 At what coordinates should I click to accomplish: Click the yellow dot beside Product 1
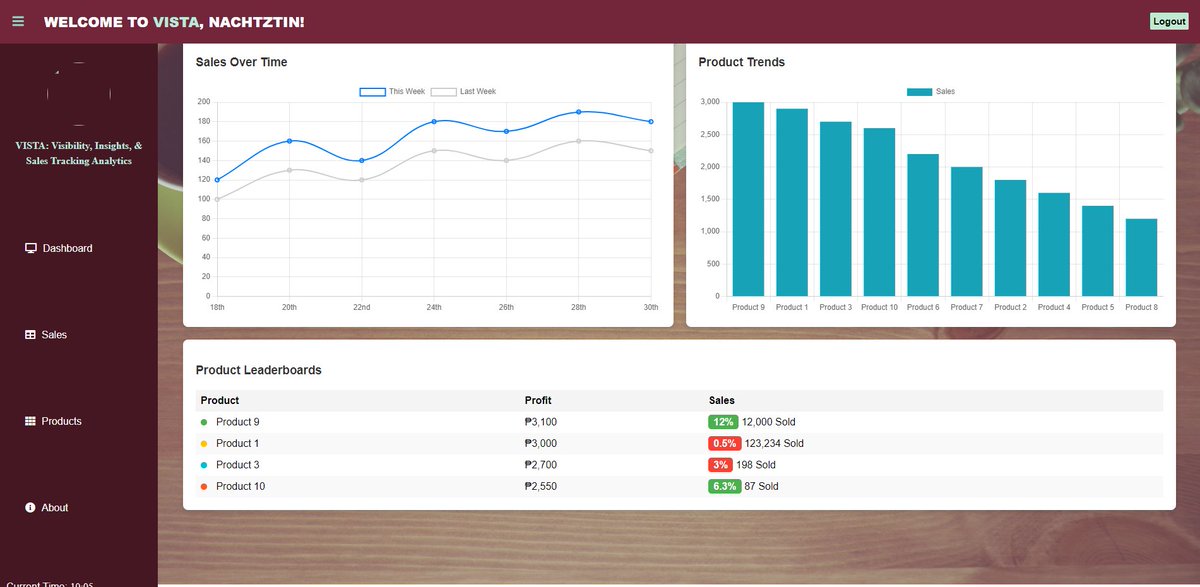[x=204, y=444]
